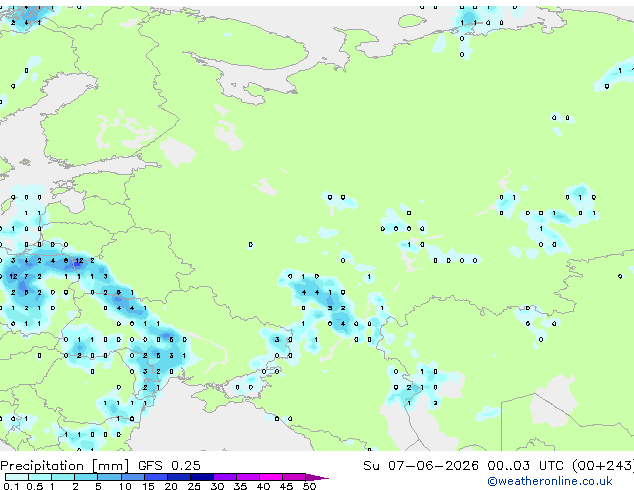Click the legend tick label '0.1'

[x=11, y=486]
